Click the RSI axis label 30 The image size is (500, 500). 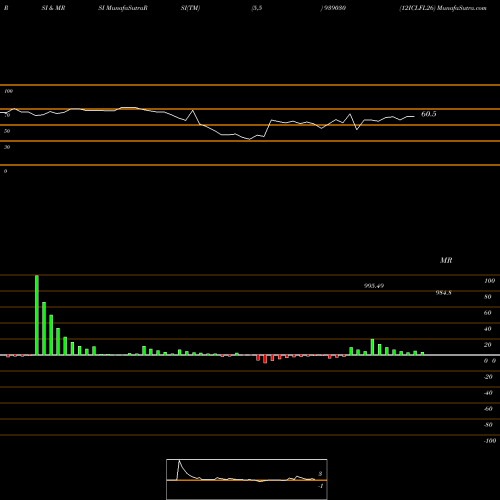(7, 147)
